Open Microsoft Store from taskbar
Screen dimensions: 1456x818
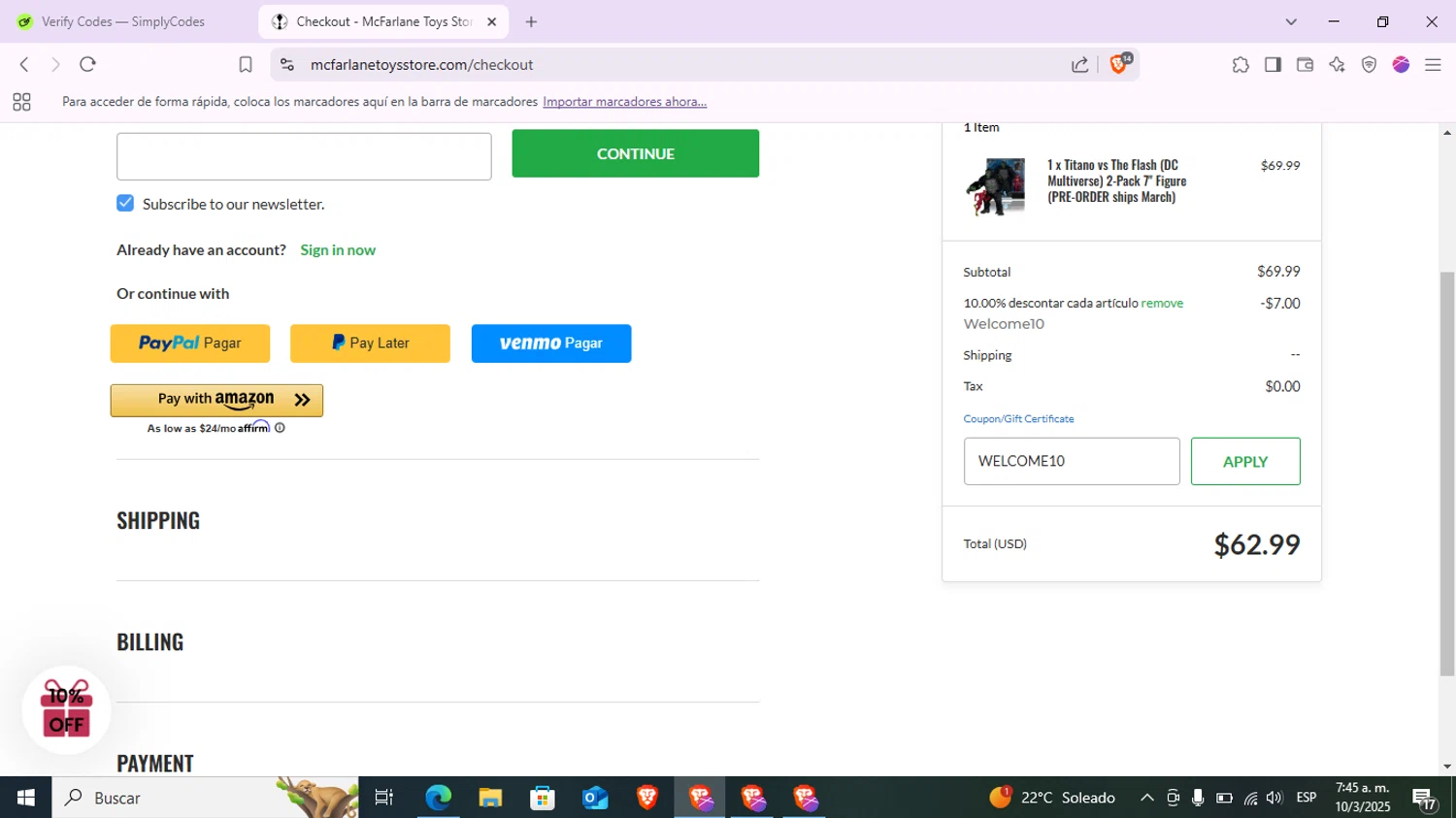coord(543,798)
